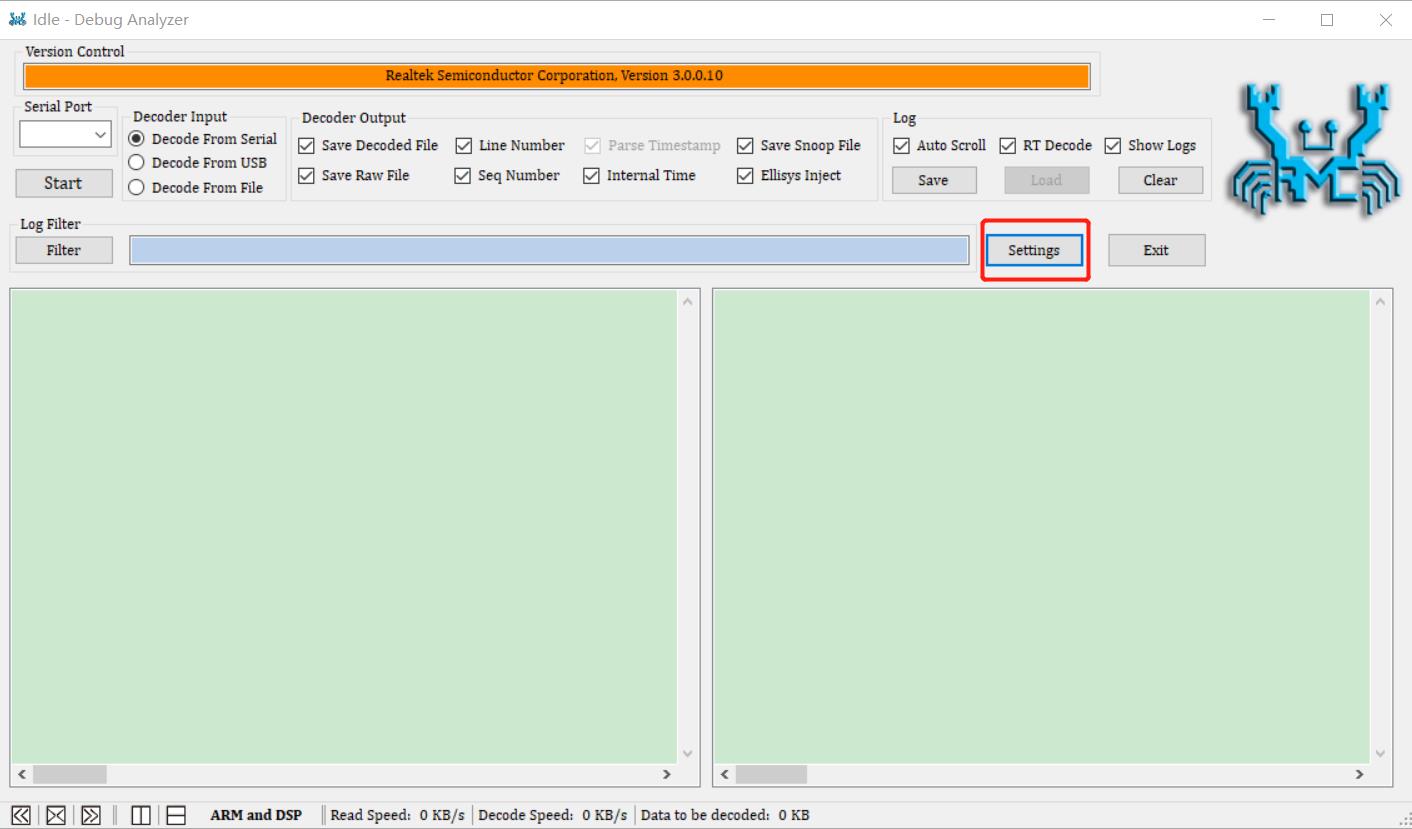The height and width of the screenshot is (829, 1412).
Task: Click the Data to be decoded status entry
Action: click(x=725, y=815)
